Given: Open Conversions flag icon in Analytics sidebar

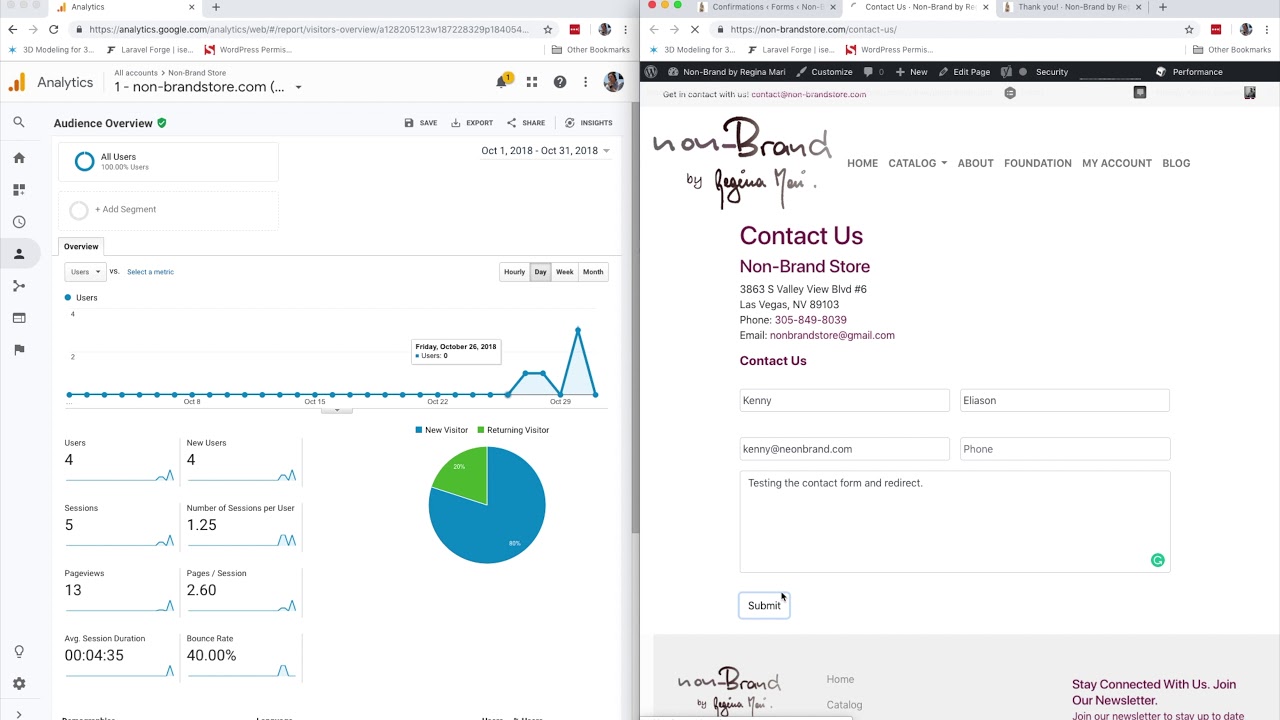Looking at the screenshot, I should click(18, 350).
